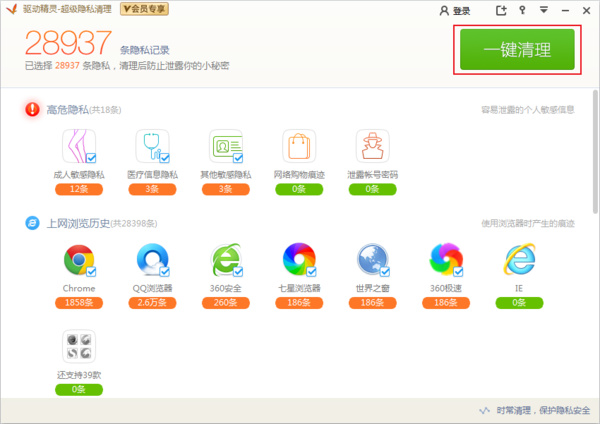Open the title bar dropdown menu arrow
This screenshot has width=600, height=424.
544,10
